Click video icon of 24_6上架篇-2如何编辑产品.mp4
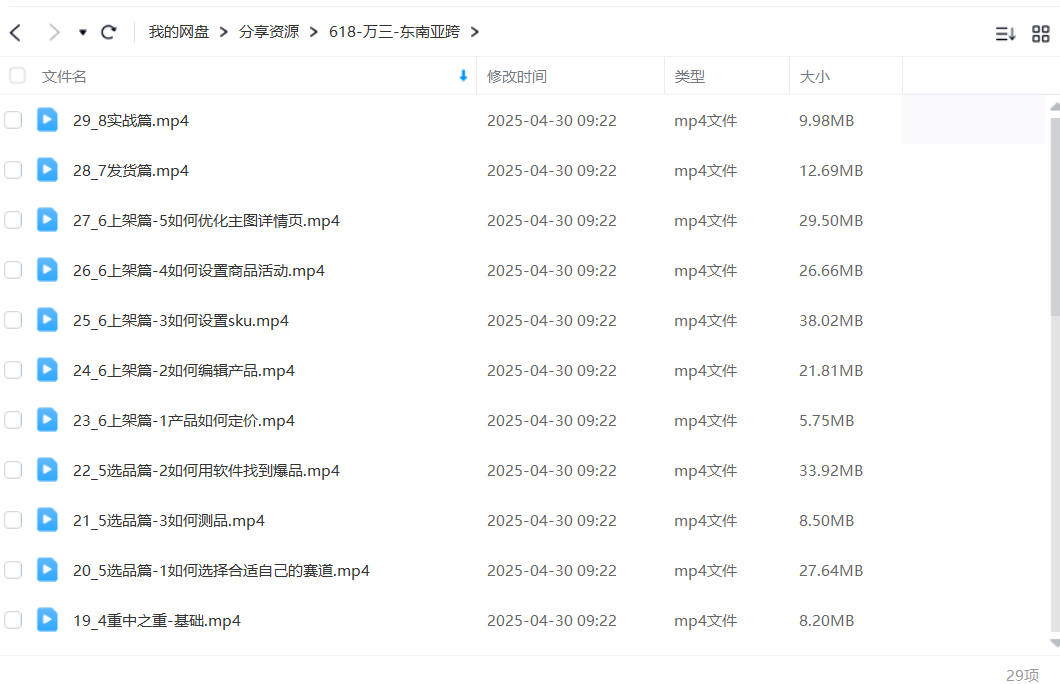The width and height of the screenshot is (1060, 684). 47,370
